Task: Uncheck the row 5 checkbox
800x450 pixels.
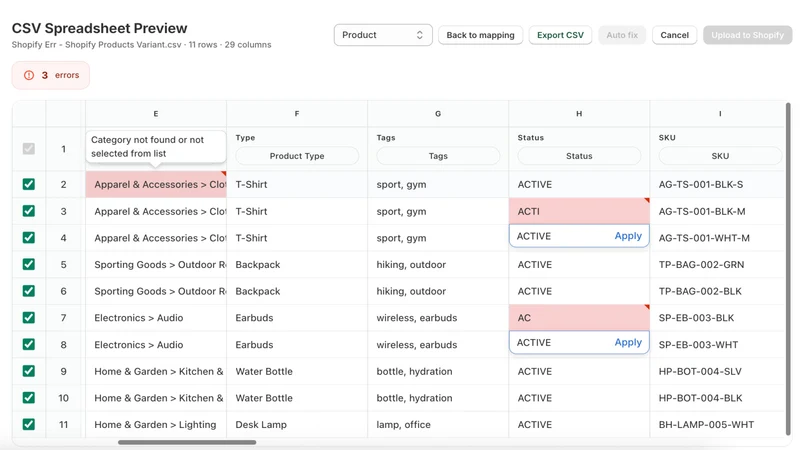Action: point(29,264)
